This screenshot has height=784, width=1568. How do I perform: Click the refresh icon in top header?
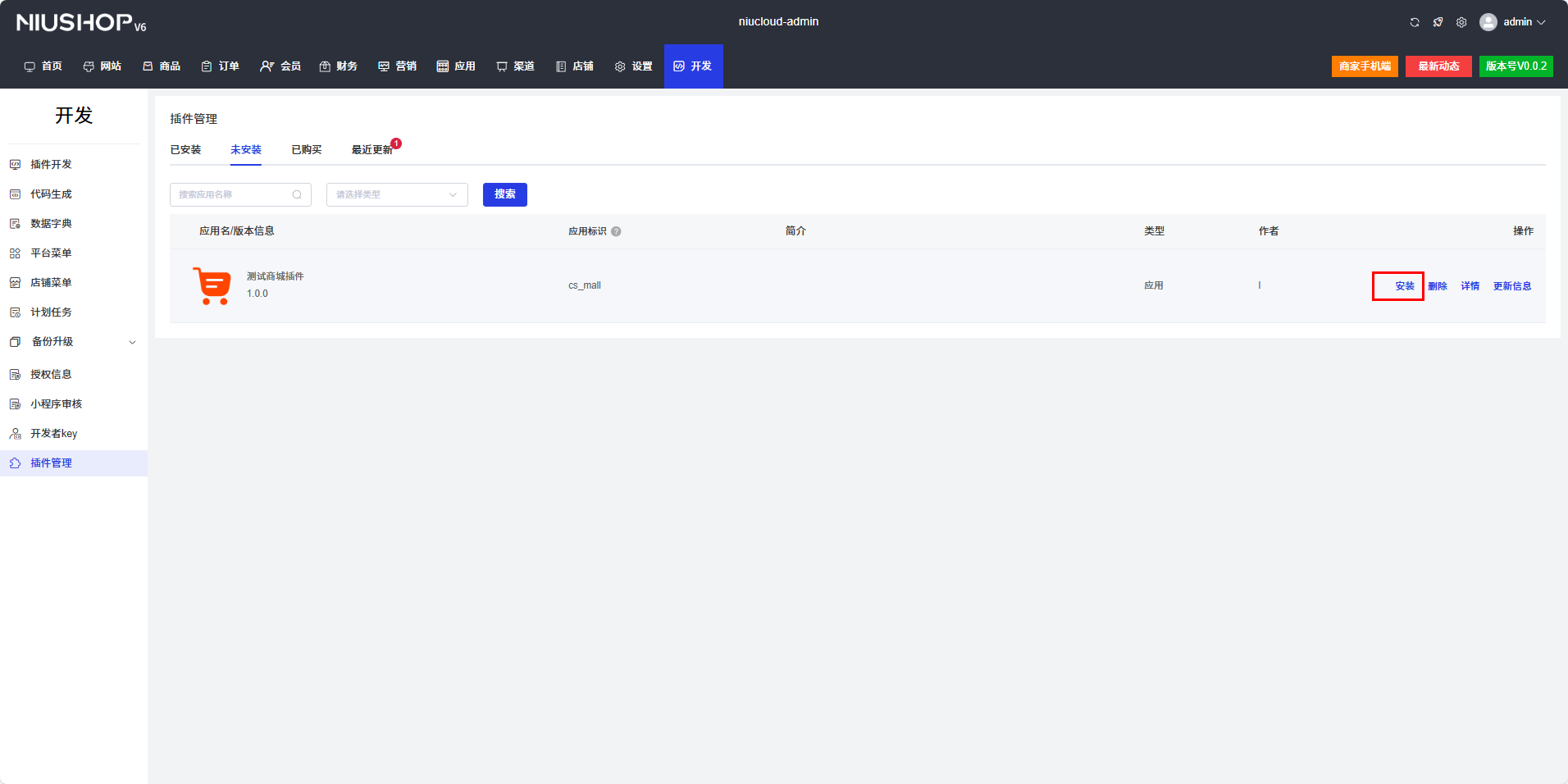(1415, 22)
